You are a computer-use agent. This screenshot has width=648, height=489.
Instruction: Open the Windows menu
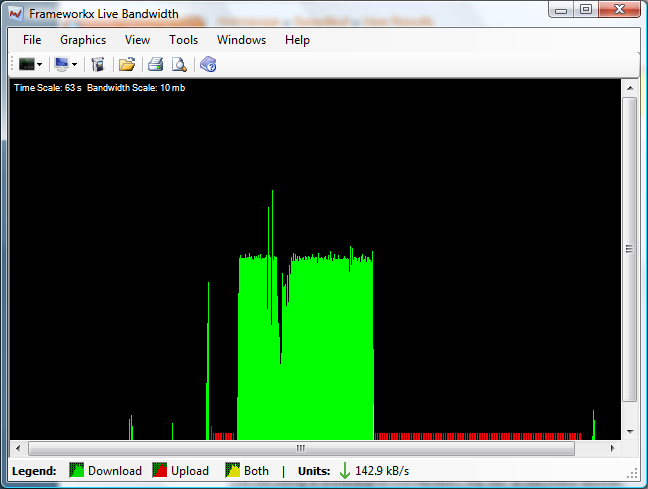(241, 40)
